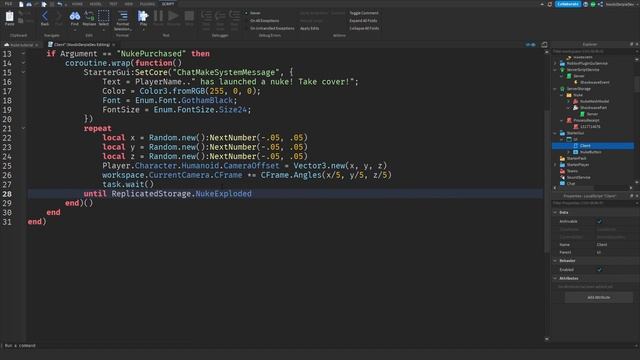
Task: Click the share icon beside Collaborate
Action: click(x=600, y=4)
